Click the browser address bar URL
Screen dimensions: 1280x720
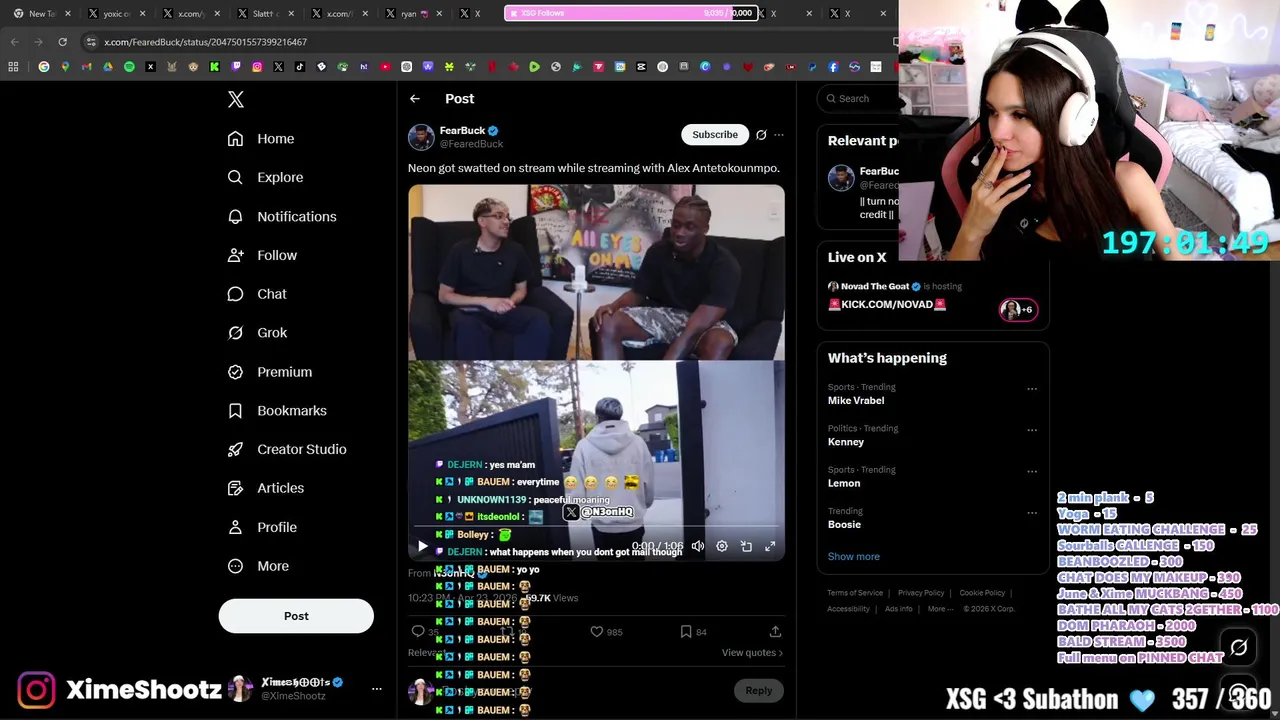(205, 42)
